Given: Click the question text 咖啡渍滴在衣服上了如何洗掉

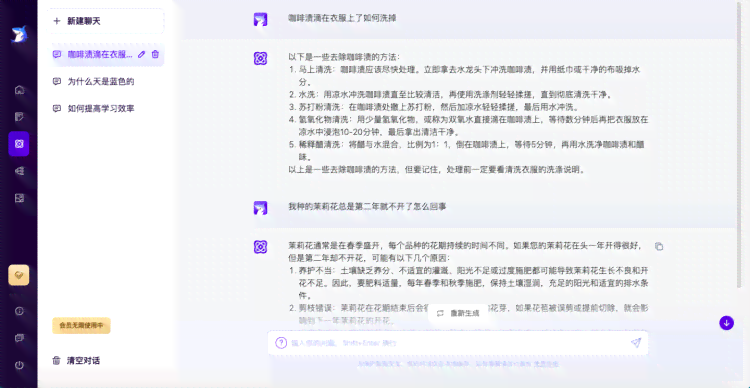Looking at the screenshot, I should (x=342, y=19).
